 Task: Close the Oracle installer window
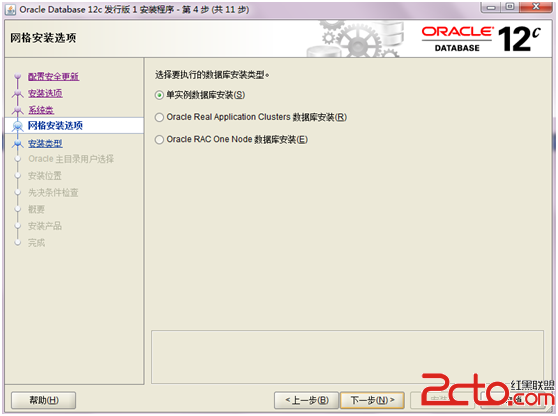coord(536,7)
